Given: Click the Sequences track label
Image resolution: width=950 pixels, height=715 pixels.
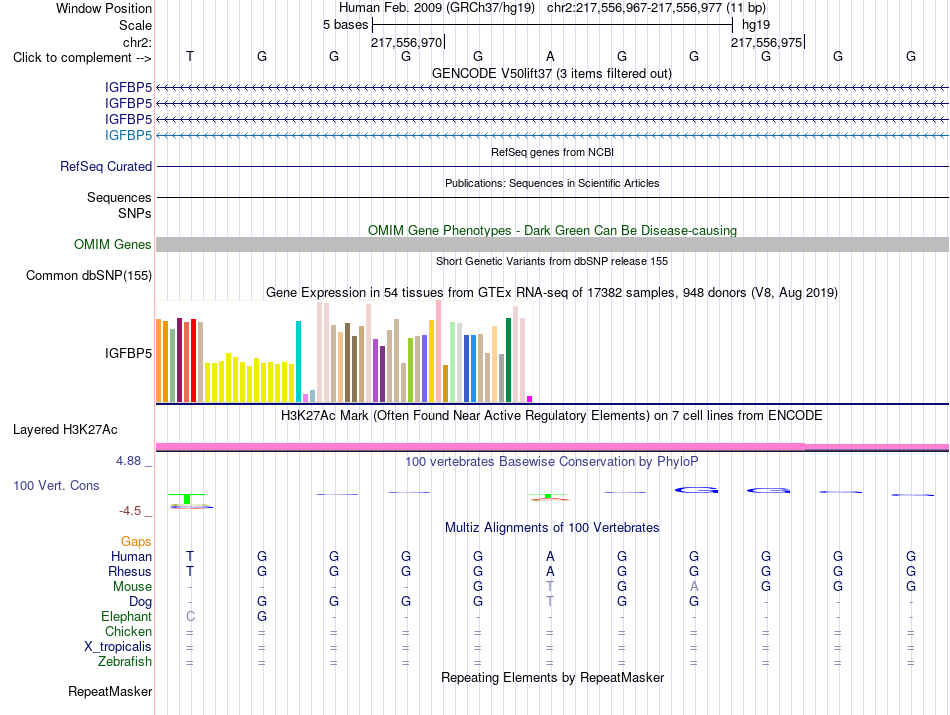Looking at the screenshot, I should point(119,198).
